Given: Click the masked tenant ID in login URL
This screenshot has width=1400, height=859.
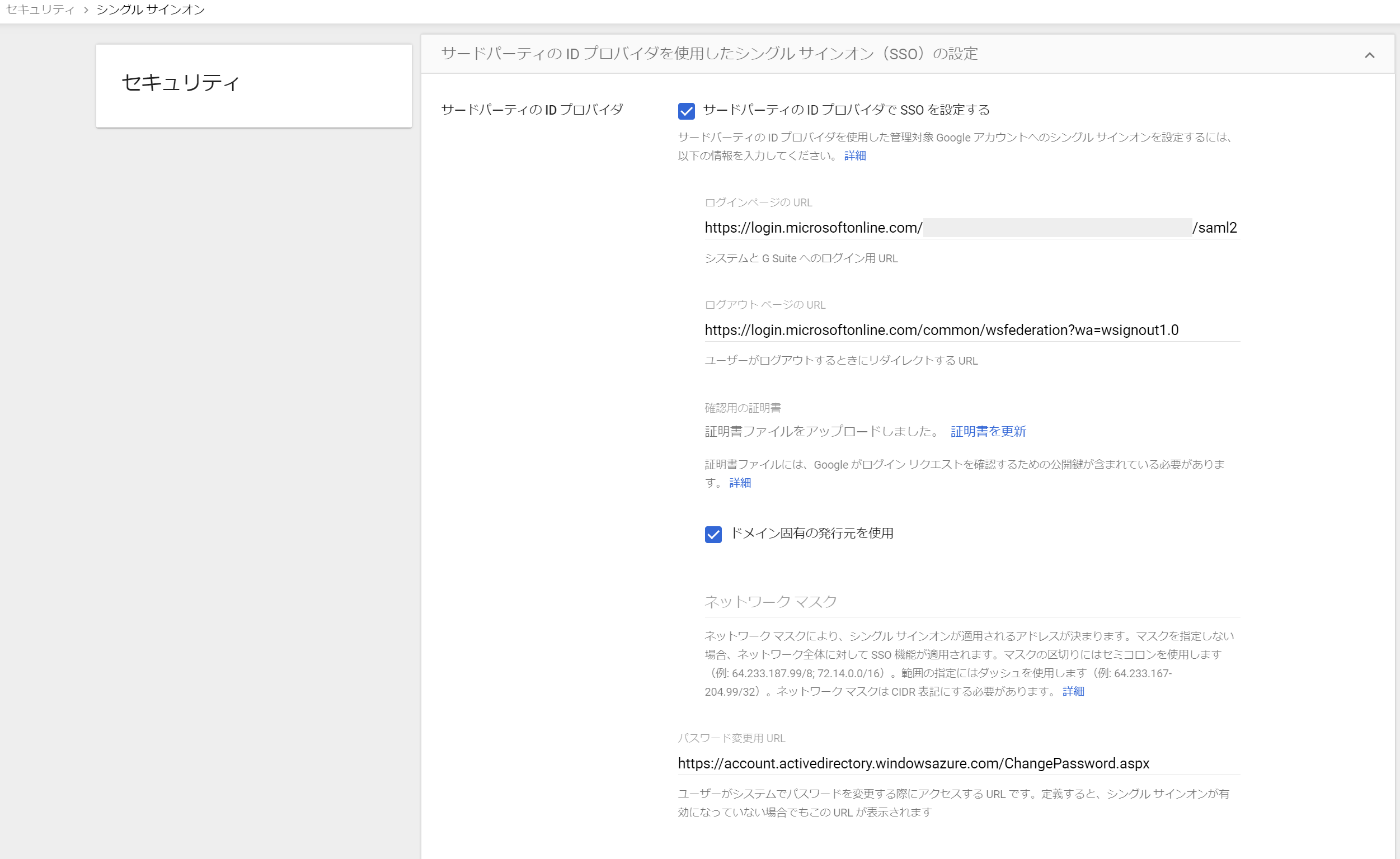Looking at the screenshot, I should tap(1056, 228).
